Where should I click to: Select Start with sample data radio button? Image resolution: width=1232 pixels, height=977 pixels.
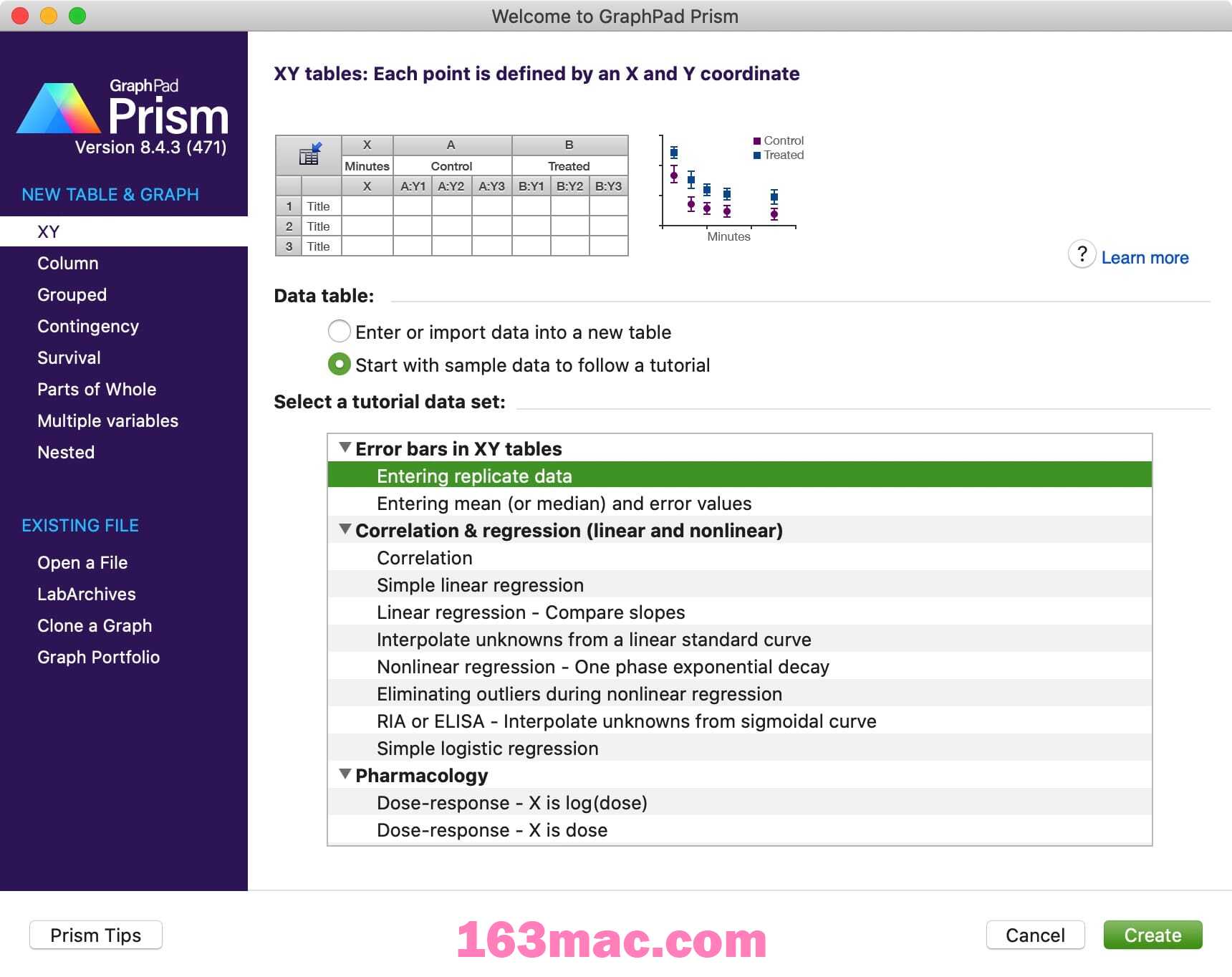(339, 365)
